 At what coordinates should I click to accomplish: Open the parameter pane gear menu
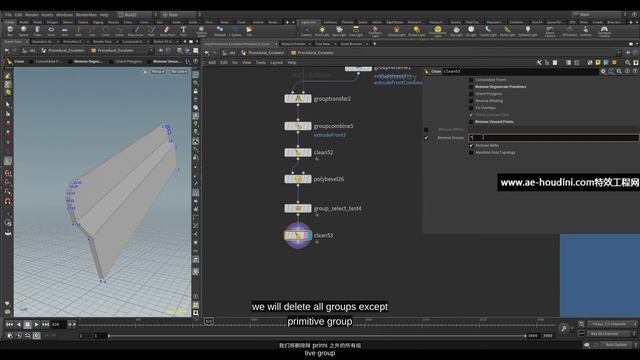point(603,71)
